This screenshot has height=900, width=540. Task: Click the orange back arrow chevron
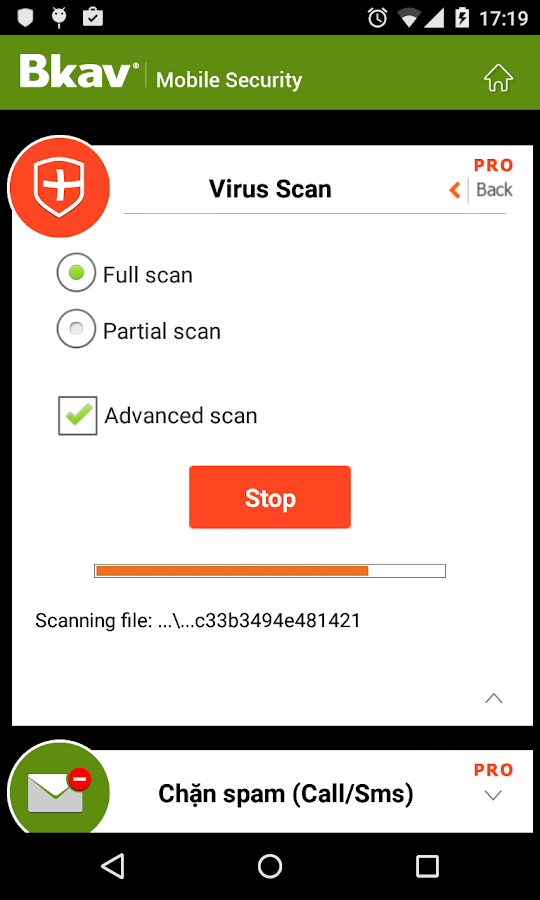click(455, 190)
